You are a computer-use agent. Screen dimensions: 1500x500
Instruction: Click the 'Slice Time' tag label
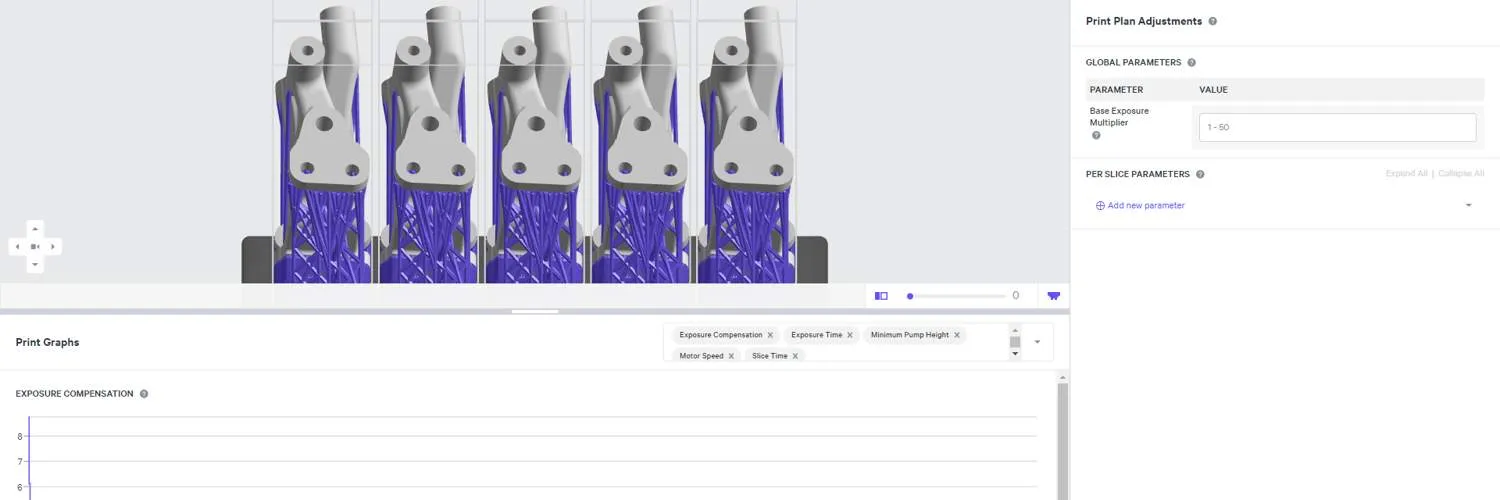pos(770,356)
